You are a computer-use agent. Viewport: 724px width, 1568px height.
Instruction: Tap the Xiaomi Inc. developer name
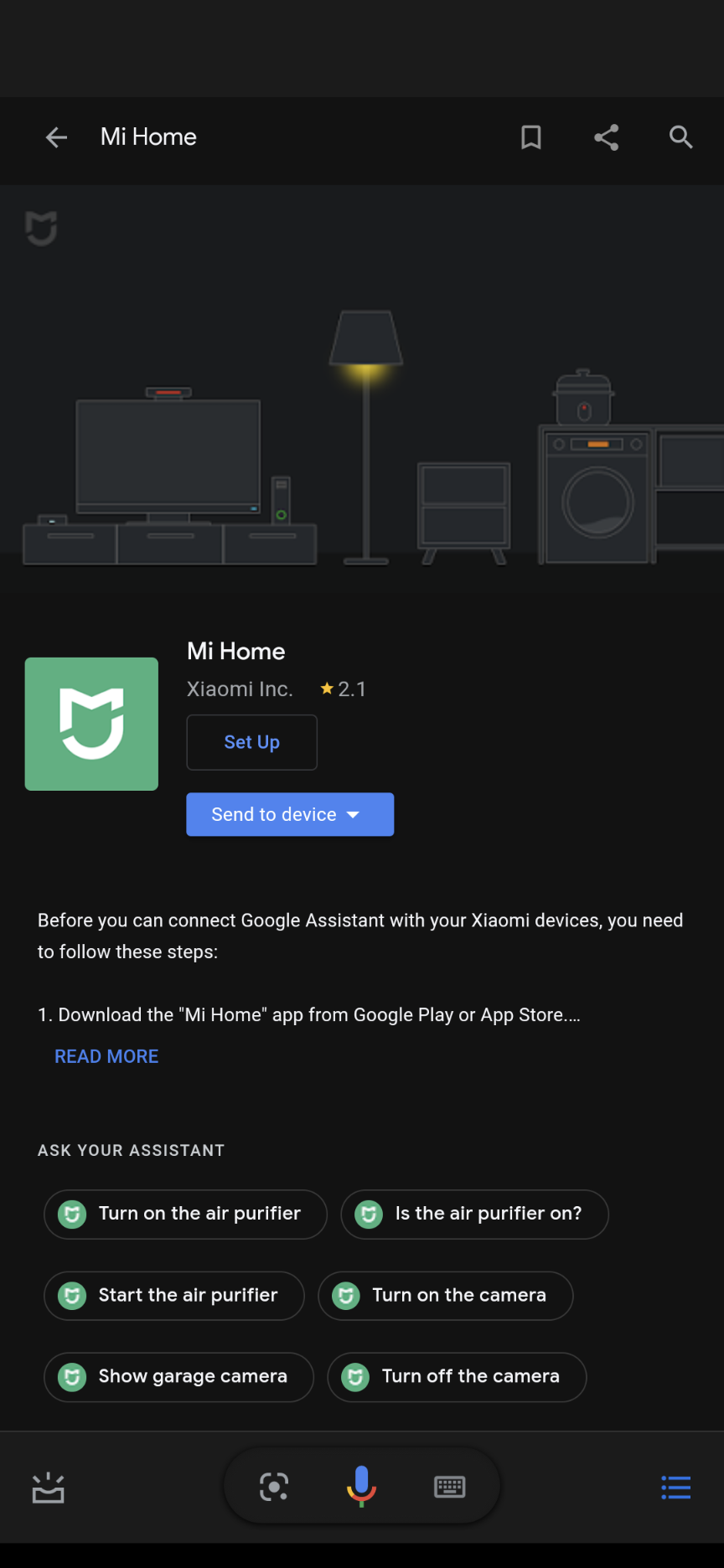240,689
